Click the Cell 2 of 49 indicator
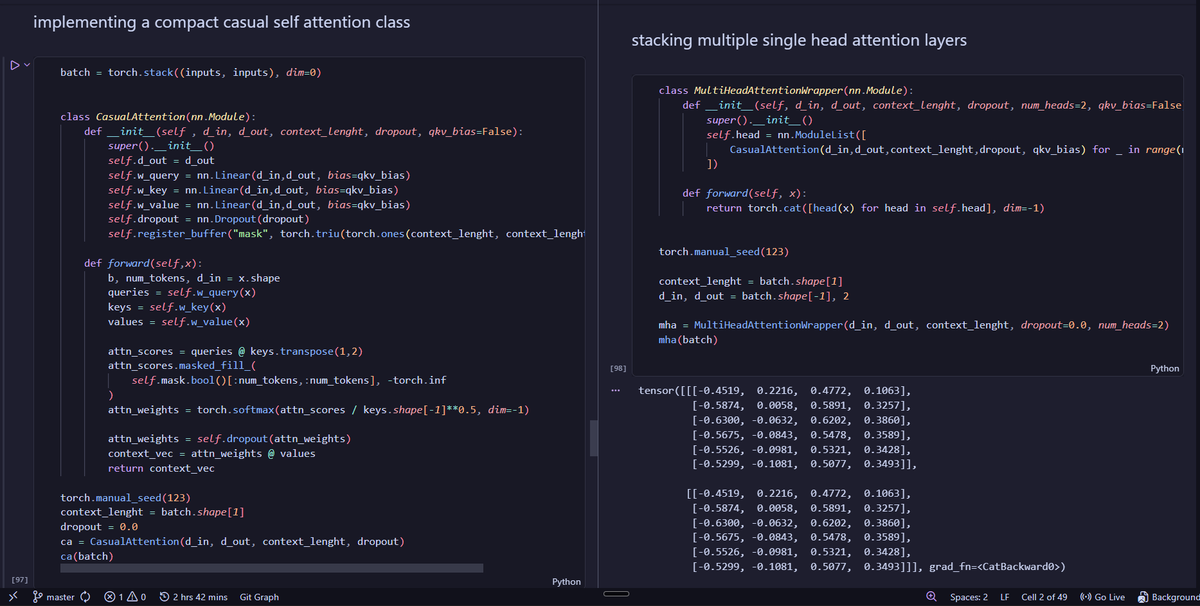Image resolution: width=1200 pixels, height=606 pixels. tap(1044, 597)
